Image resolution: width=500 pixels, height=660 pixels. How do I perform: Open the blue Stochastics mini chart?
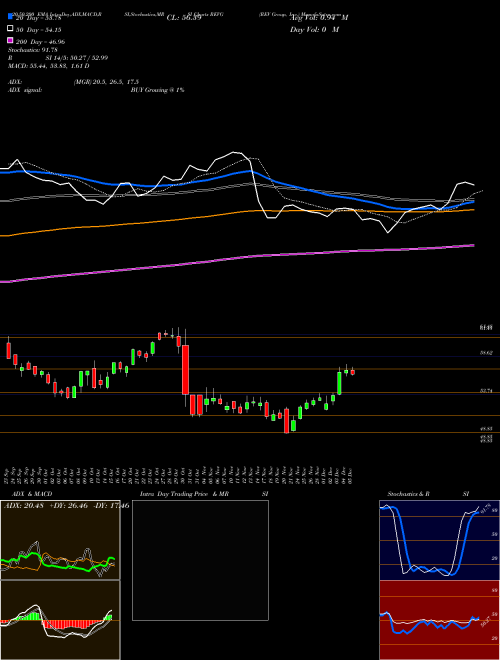tap(439, 540)
